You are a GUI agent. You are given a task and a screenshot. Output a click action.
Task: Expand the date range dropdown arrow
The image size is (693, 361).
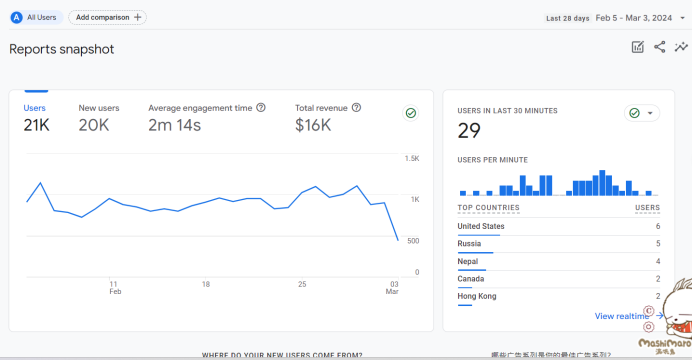682,18
